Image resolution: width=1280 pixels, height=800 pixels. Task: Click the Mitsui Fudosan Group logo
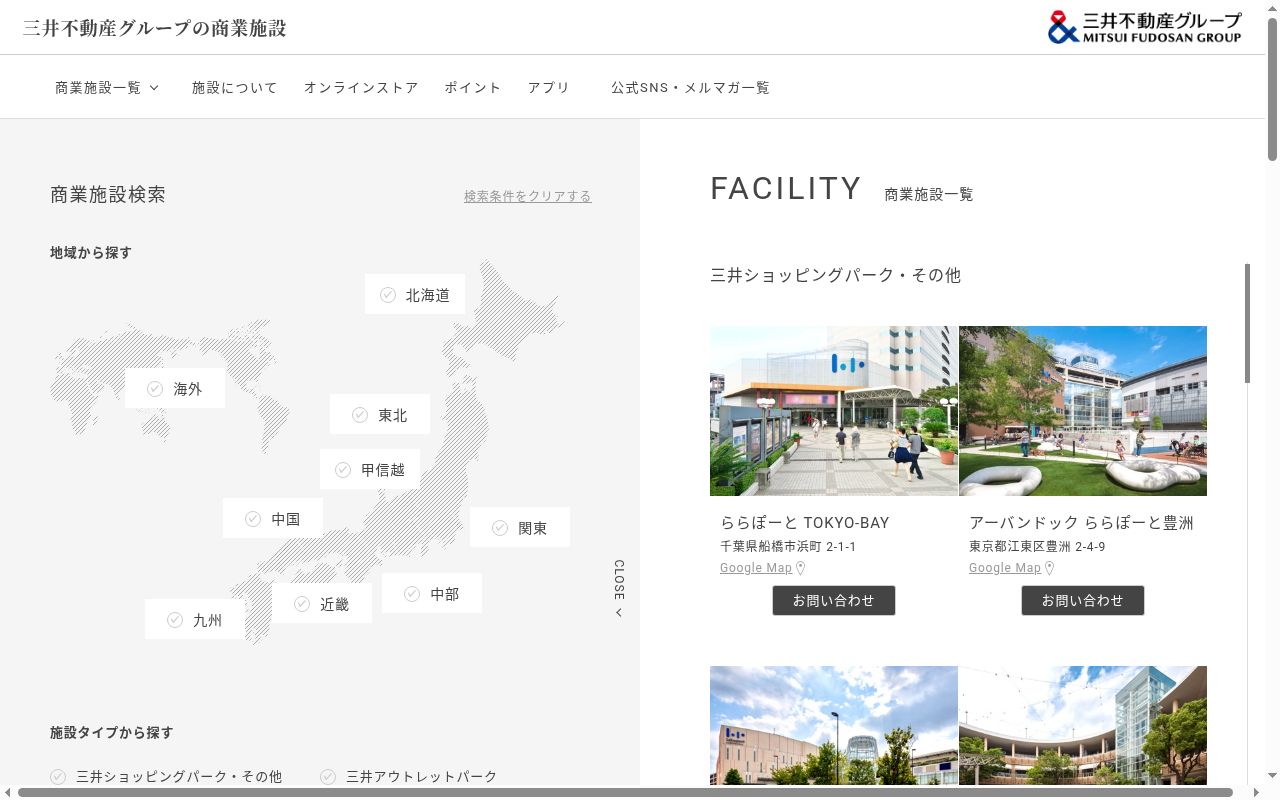point(1145,27)
